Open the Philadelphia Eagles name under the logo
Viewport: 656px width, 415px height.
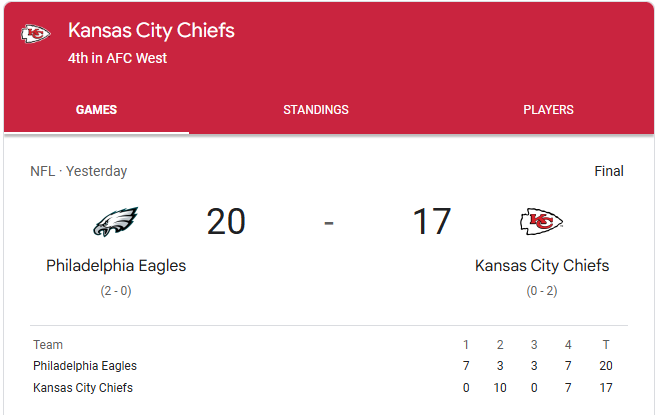(x=116, y=266)
